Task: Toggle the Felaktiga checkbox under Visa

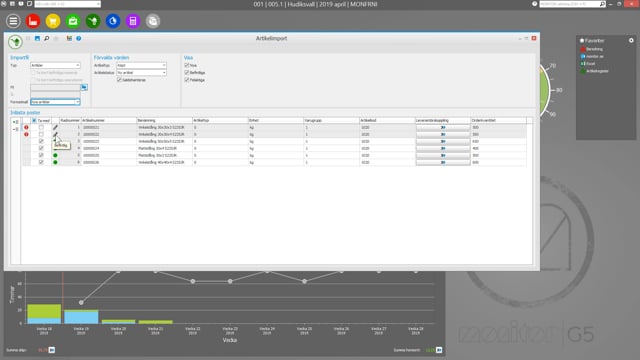Action: 187,80
